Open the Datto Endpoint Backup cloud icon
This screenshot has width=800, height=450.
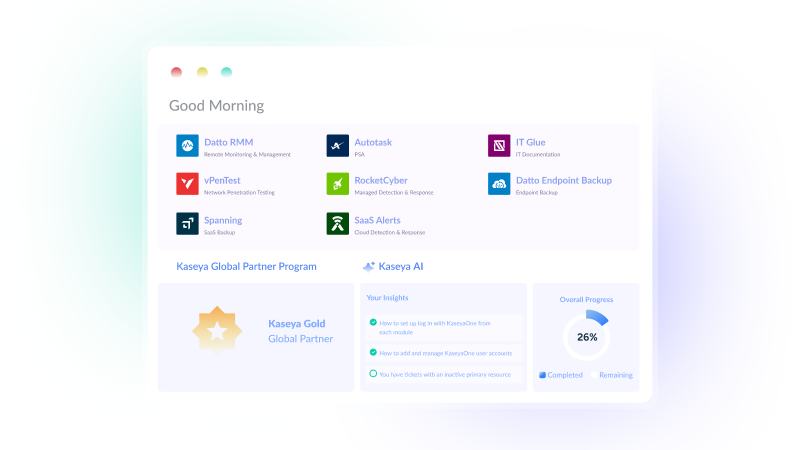499,184
